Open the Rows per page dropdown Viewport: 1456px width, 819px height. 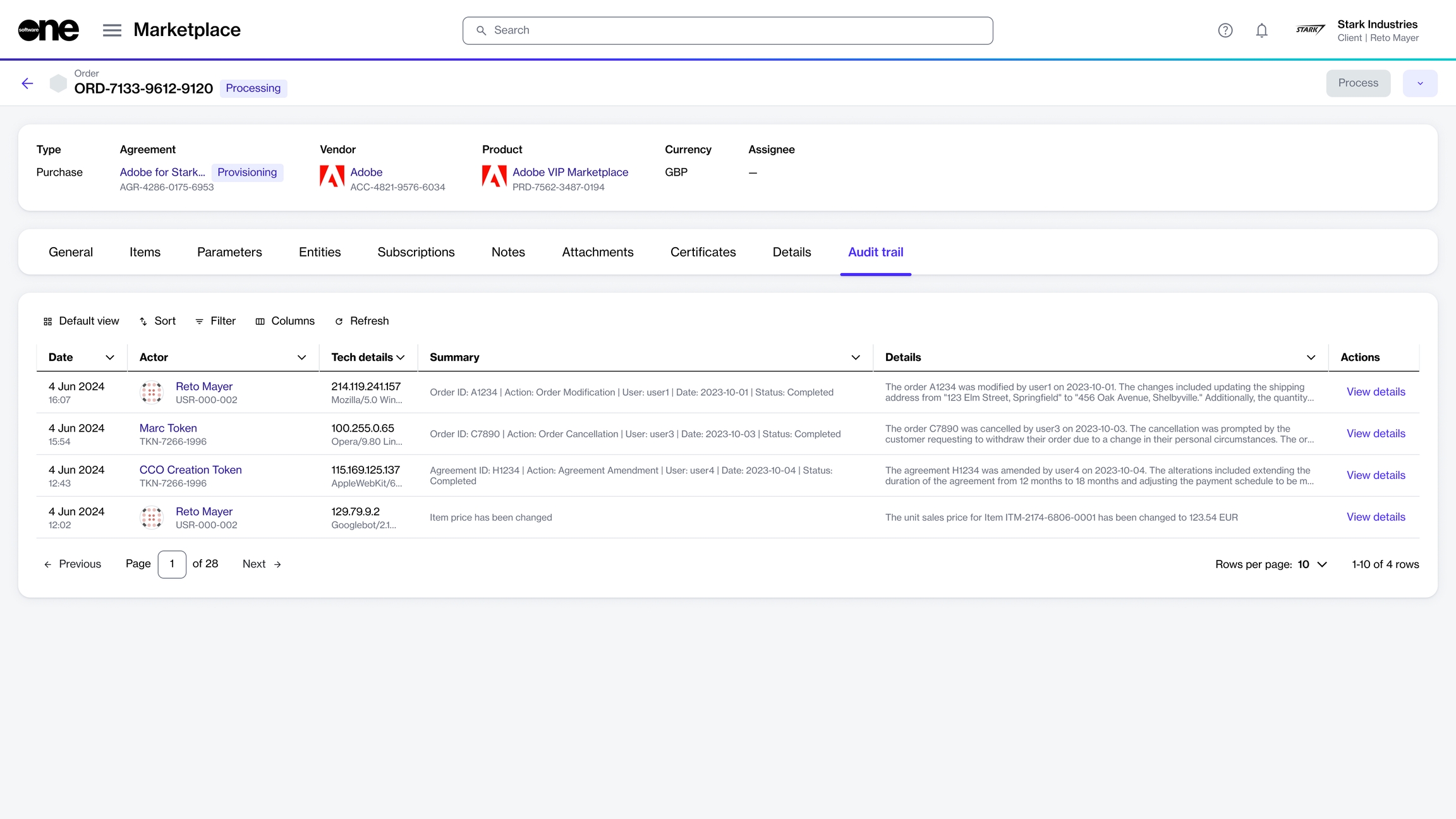point(1312,564)
